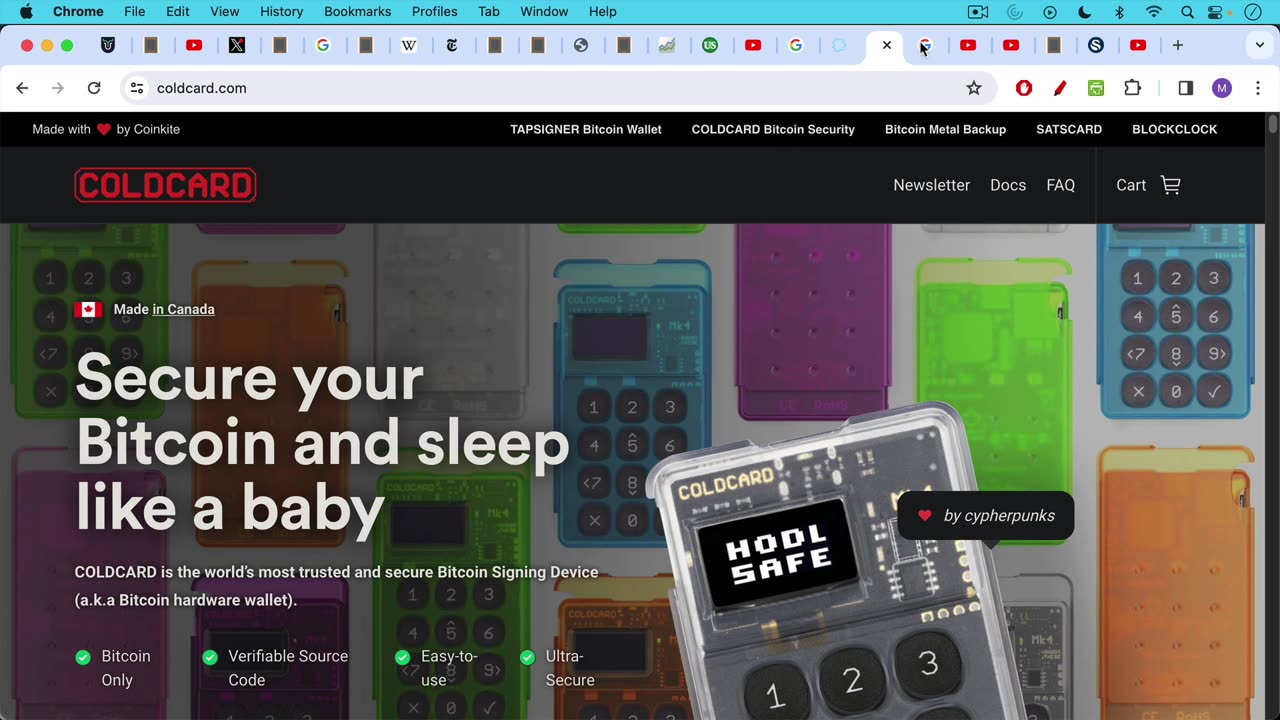The width and height of the screenshot is (1280, 720).
Task: View site information icon in address bar
Action: click(137, 88)
